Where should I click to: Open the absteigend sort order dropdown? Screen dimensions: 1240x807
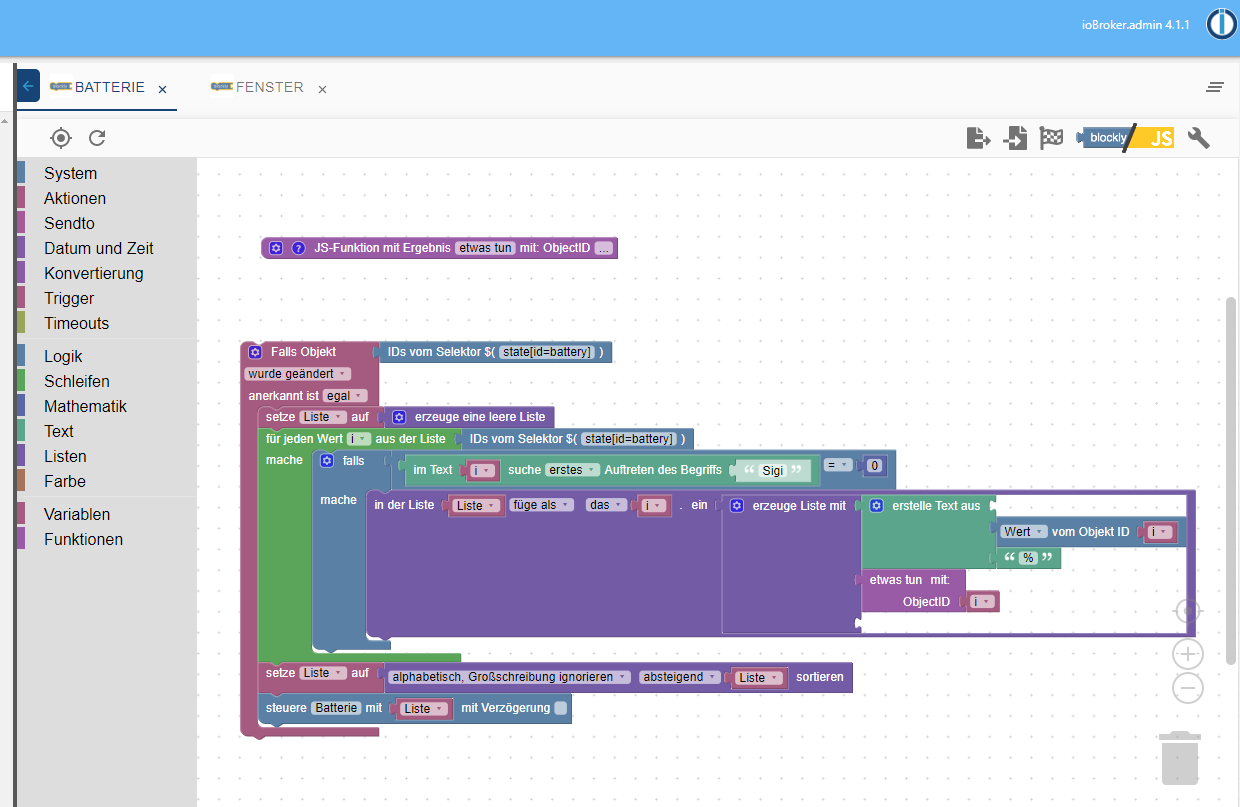(x=679, y=677)
